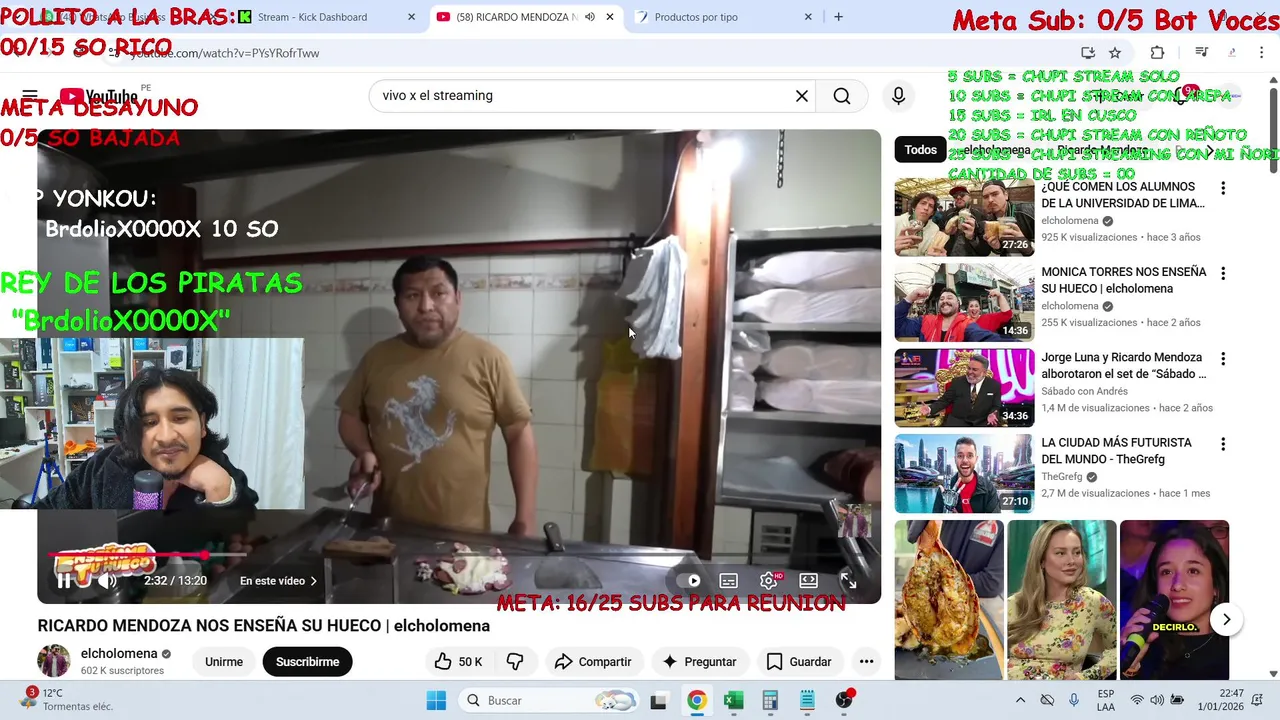Open 'MONICA TORRES NOS ENSEÑA SU HUECO' title

(x=1124, y=280)
